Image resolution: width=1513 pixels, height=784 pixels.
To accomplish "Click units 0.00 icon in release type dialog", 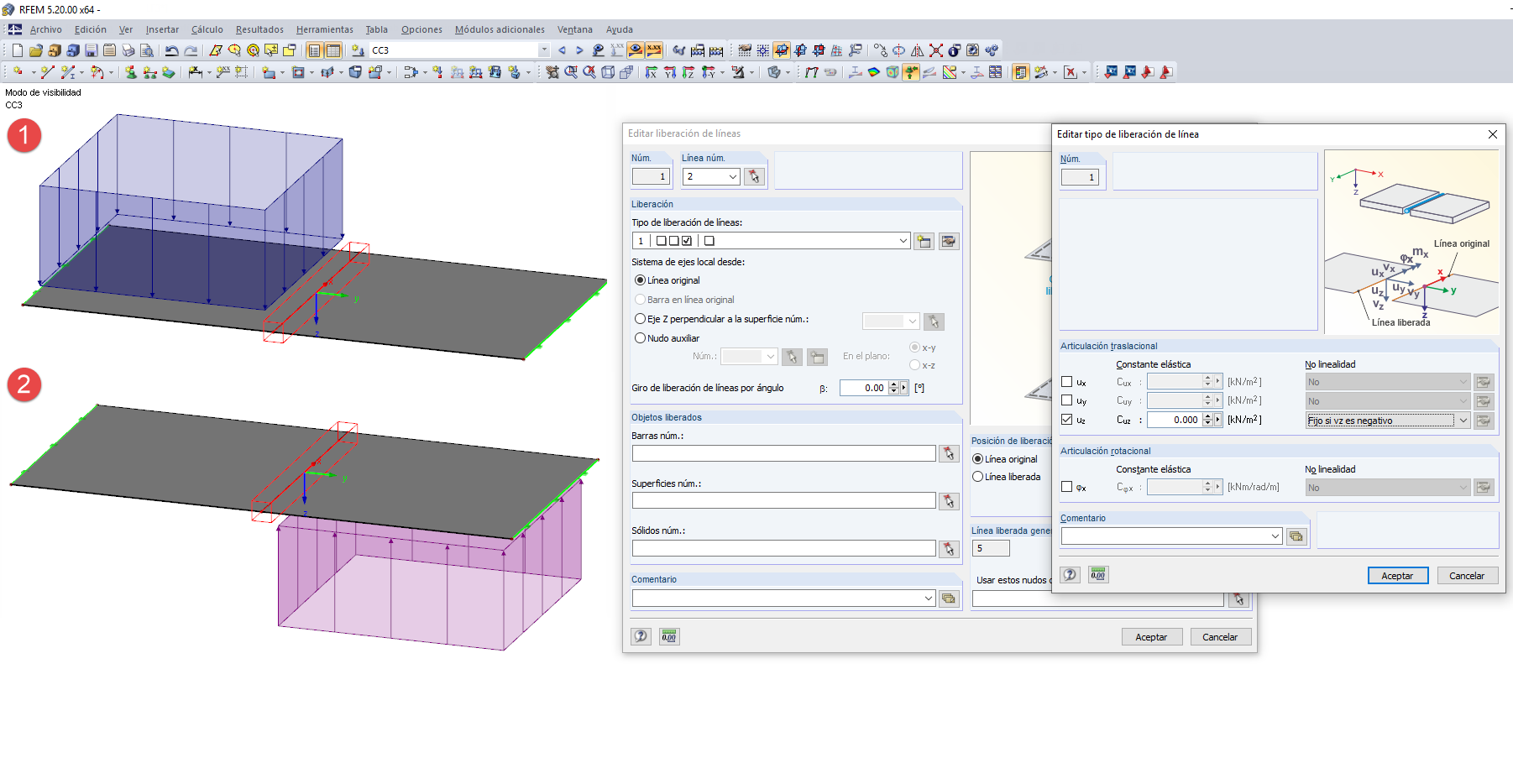I will click(x=1098, y=575).
